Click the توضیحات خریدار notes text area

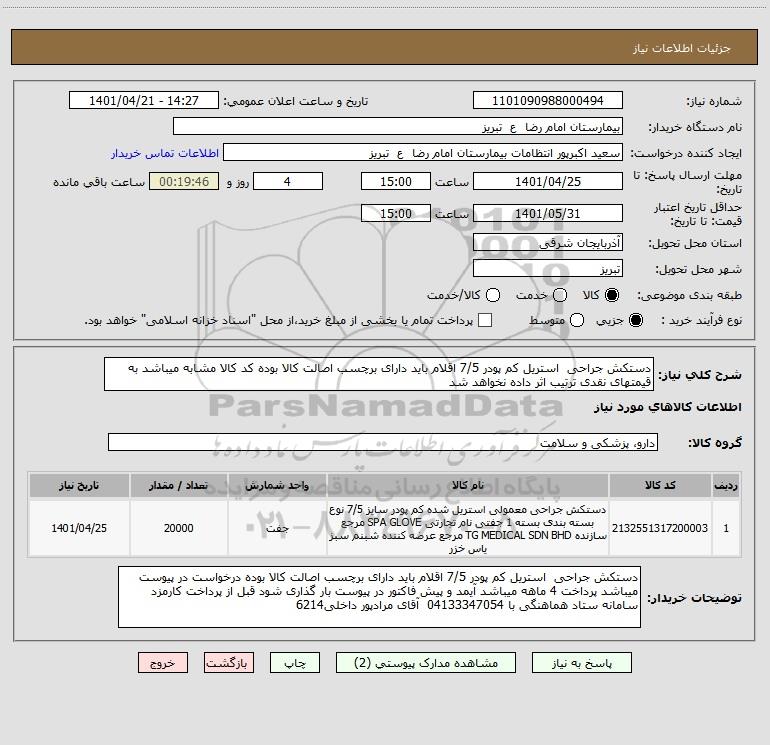(x=379, y=597)
